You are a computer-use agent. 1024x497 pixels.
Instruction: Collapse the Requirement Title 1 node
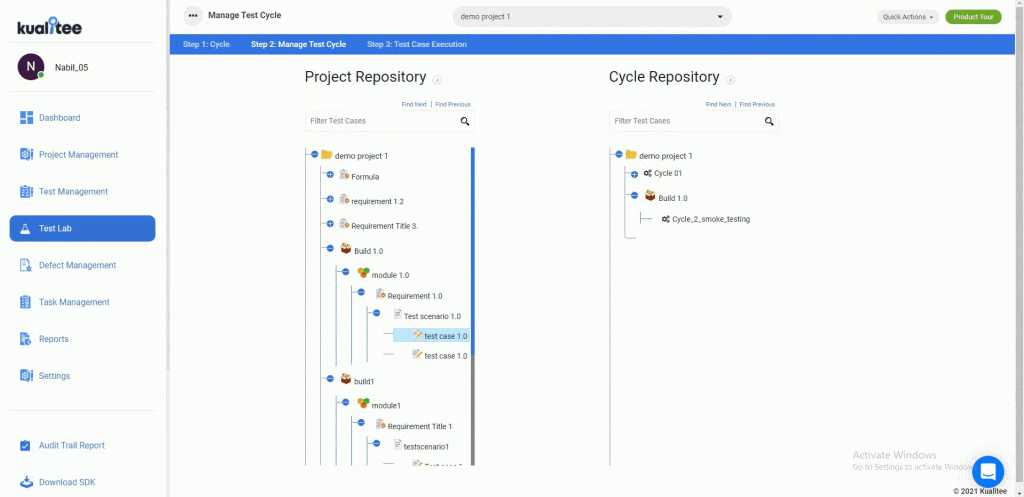point(361,423)
